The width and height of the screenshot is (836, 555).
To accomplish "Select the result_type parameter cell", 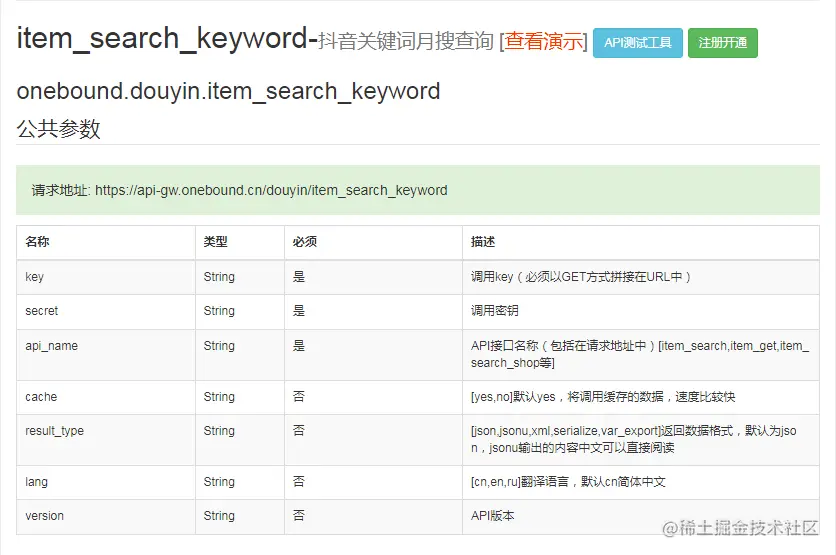I will point(106,440).
